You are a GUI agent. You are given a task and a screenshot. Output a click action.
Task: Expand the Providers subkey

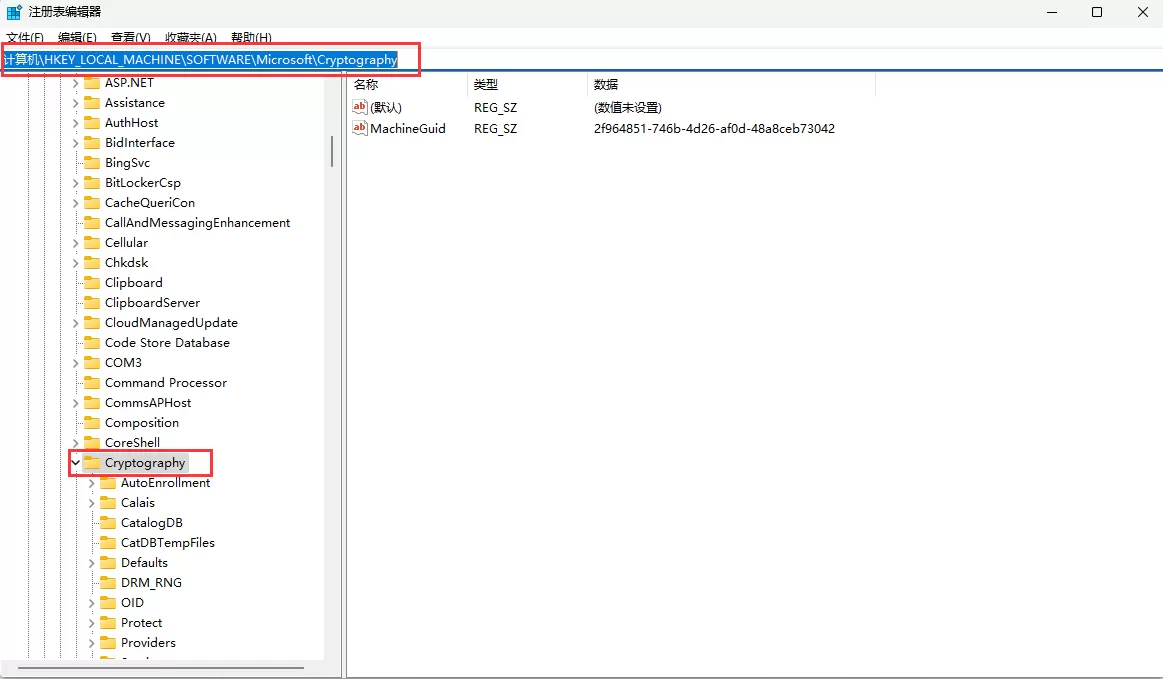[91, 643]
